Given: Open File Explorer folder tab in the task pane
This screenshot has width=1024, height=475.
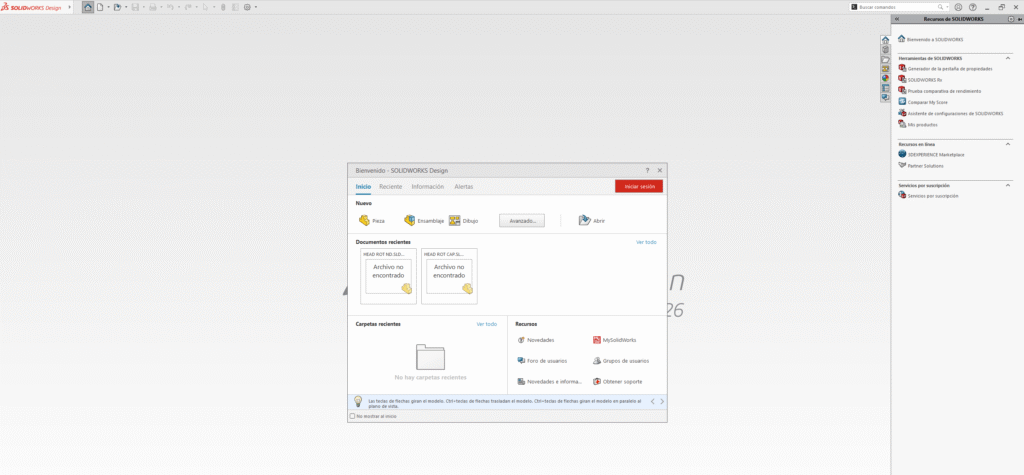Looking at the screenshot, I should point(886,59).
